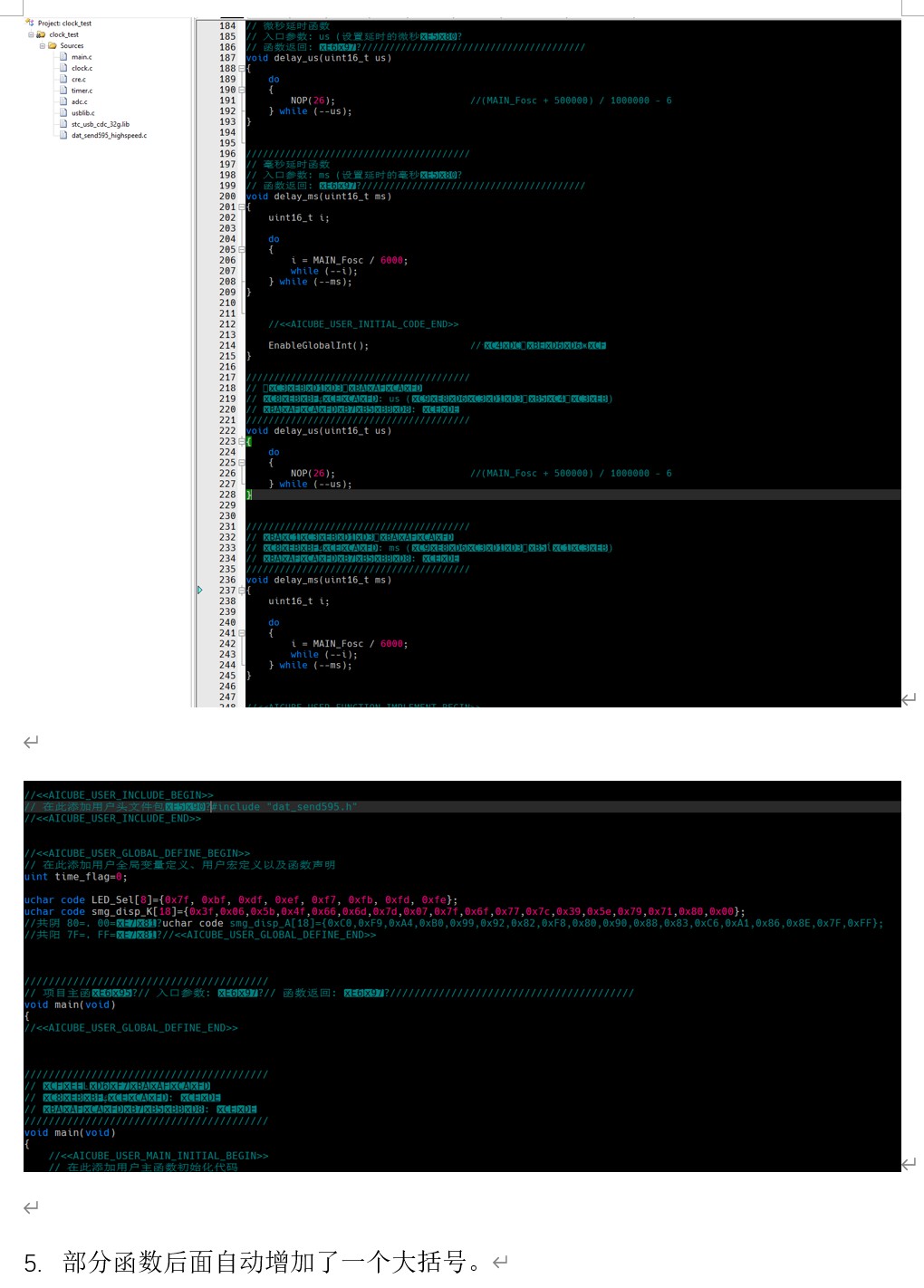Click '//<<AICUBE_USER_INITIAL_CODE_END>>' on line 212
The image size is (924, 1288).
pyautogui.click(x=363, y=324)
